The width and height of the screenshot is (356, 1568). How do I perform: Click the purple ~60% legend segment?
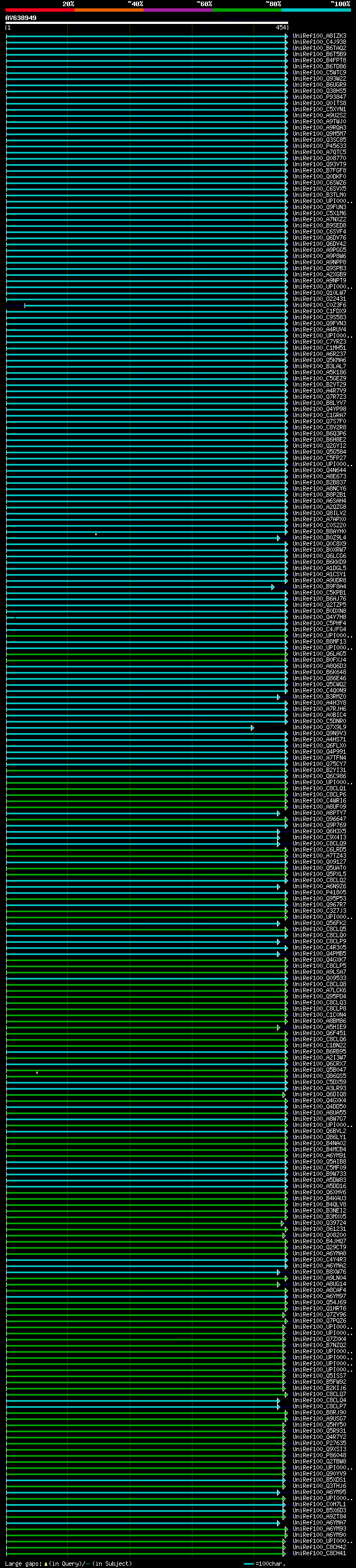click(179, 10)
